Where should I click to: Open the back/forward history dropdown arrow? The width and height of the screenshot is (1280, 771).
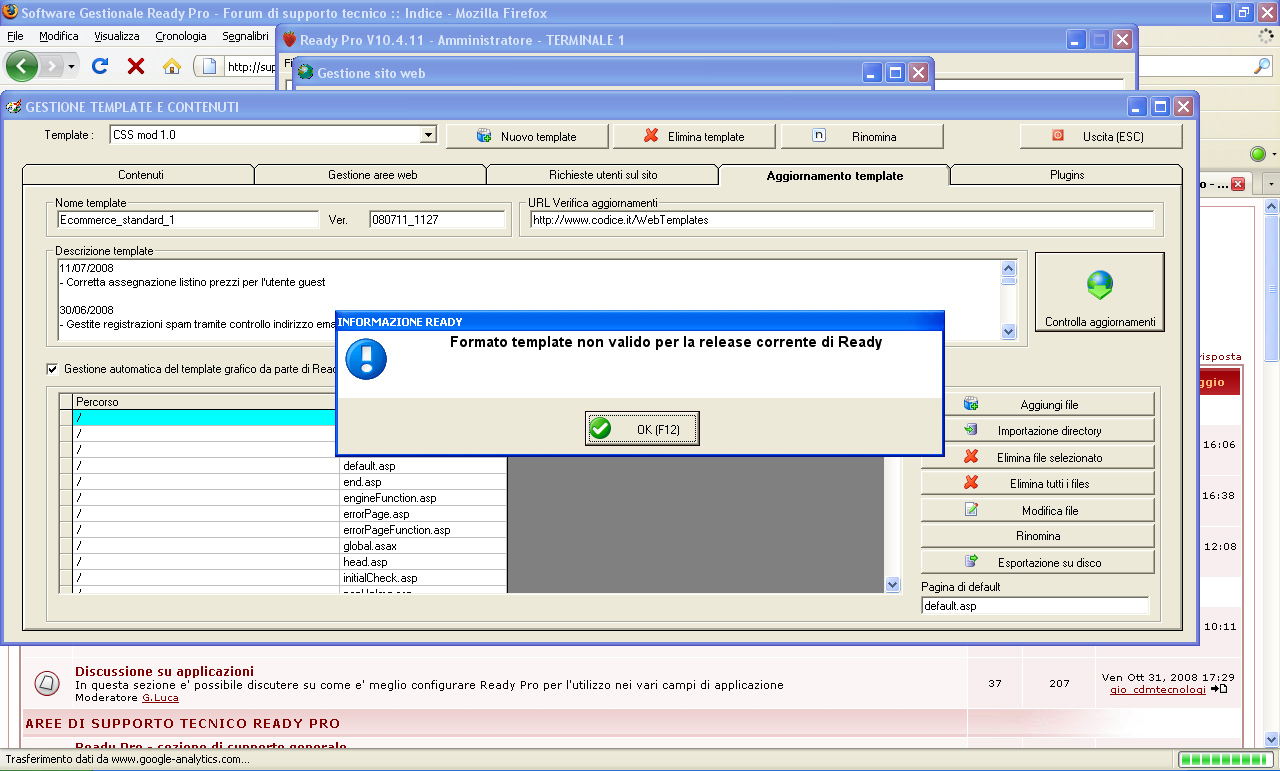click(x=72, y=66)
